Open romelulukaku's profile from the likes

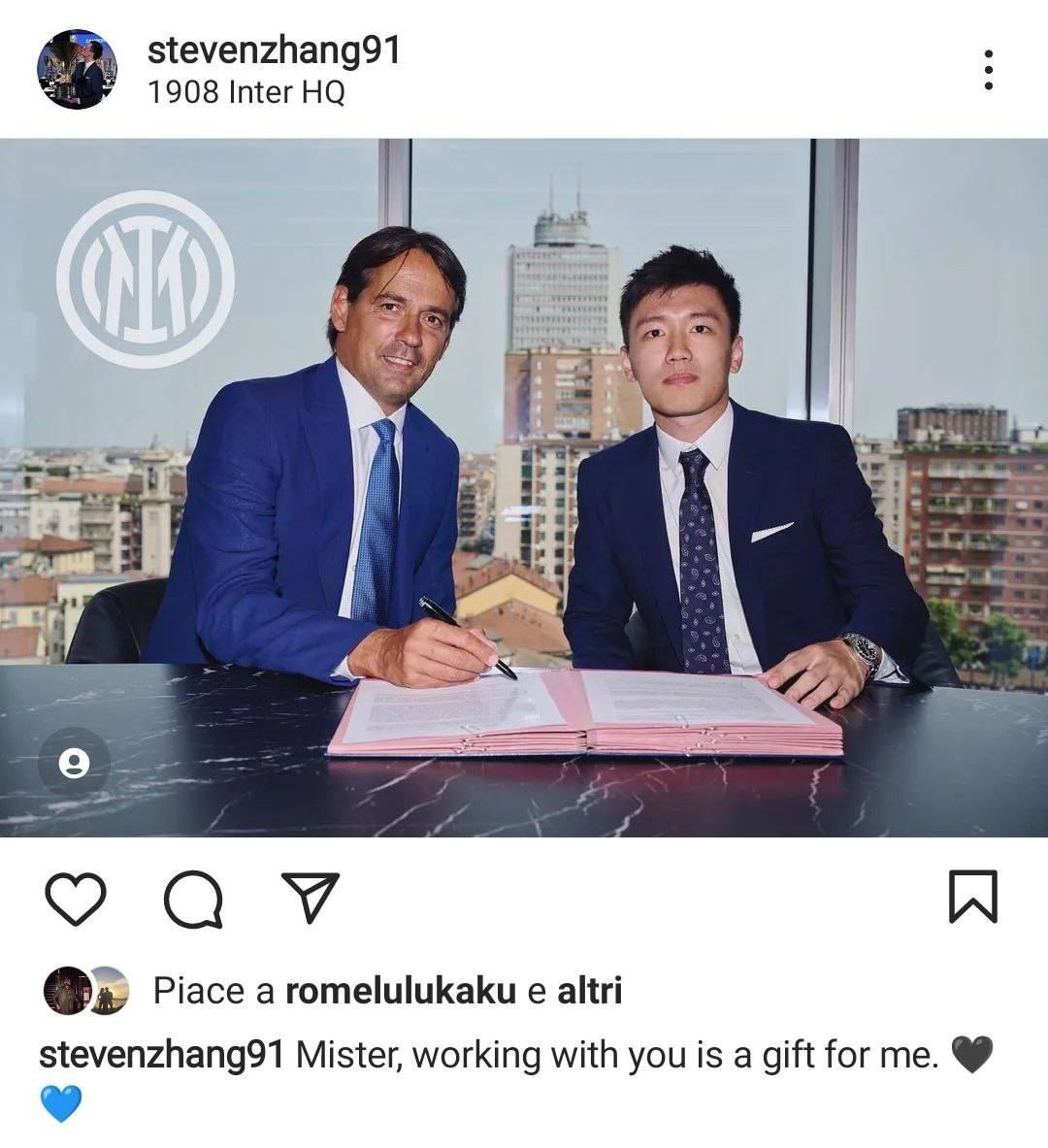401,992
